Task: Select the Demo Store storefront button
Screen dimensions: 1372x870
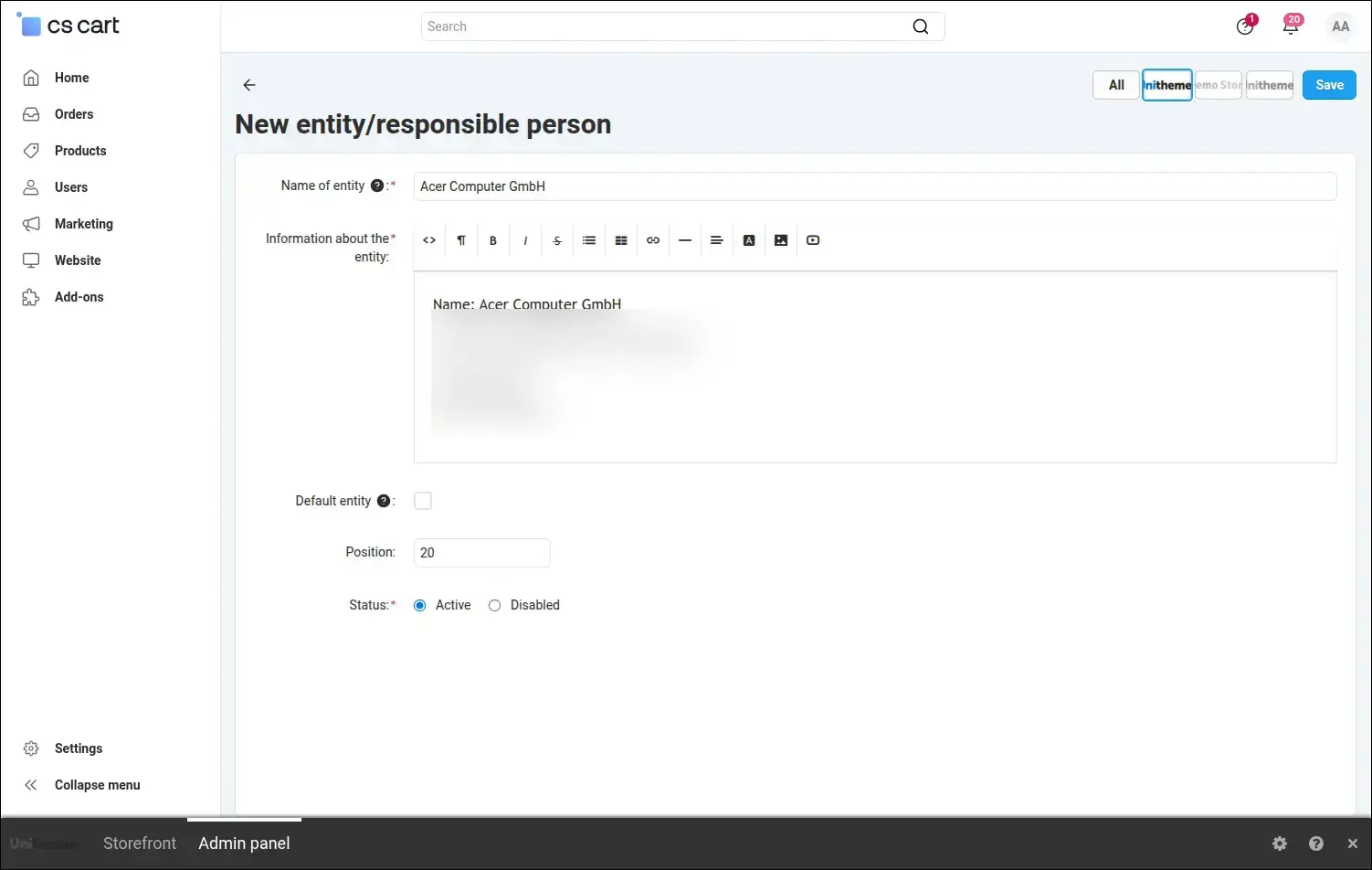Action: 1219,85
